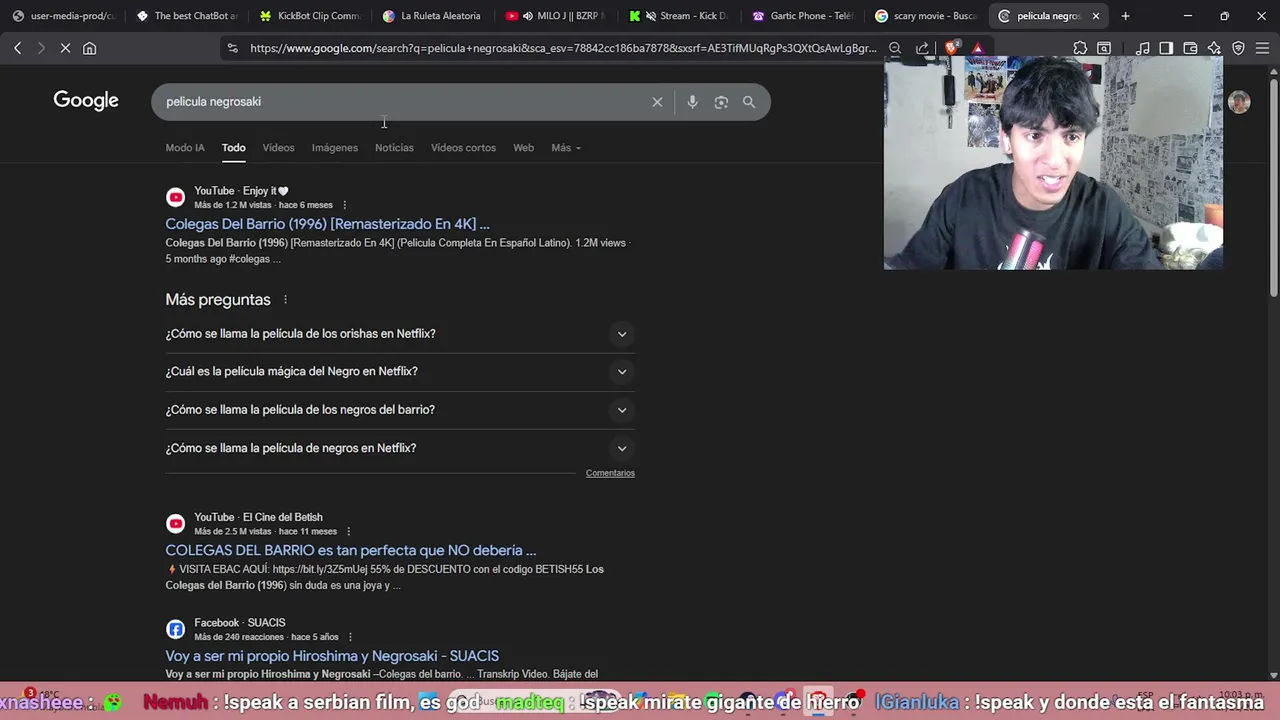Viewport: 1280px width, 720px height.
Task: Search by image with Google Lens
Action: (x=721, y=102)
